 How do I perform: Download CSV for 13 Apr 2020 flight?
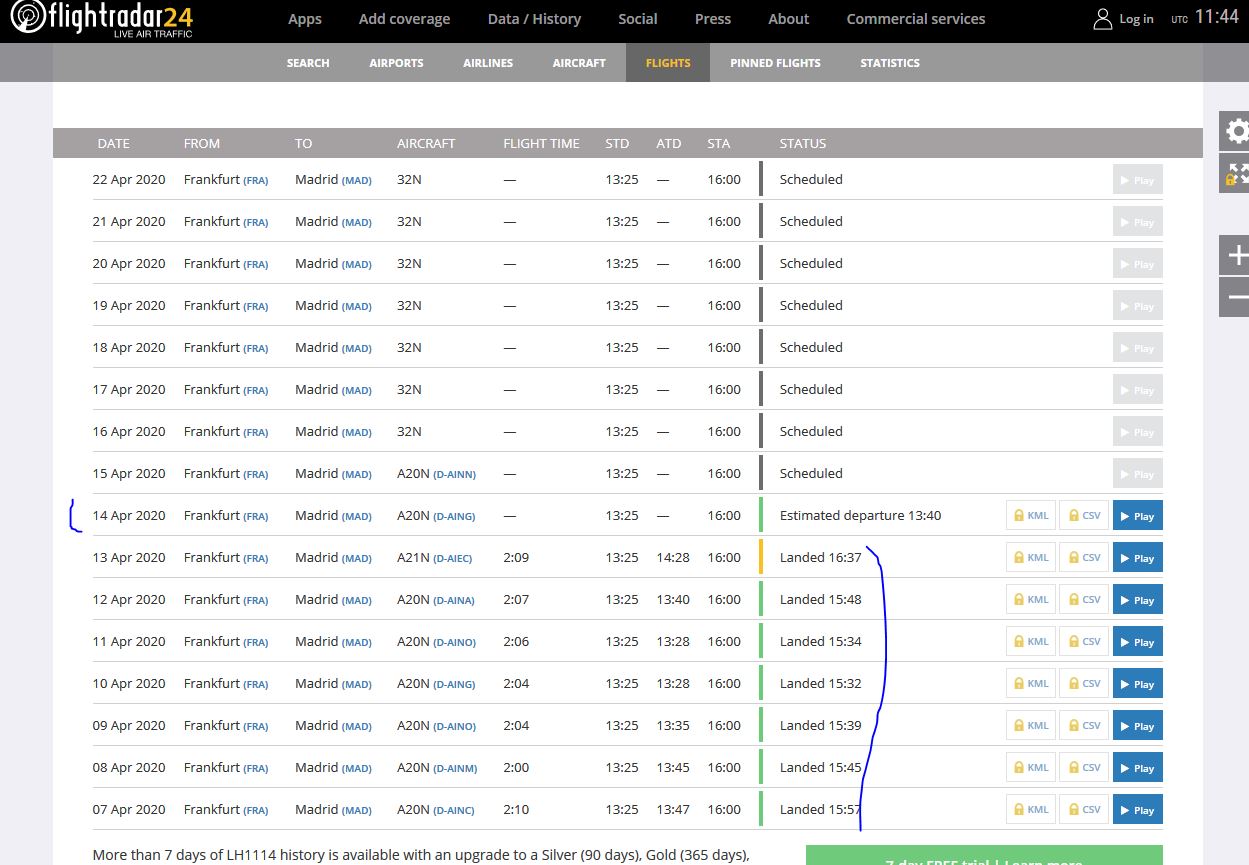(1084, 558)
